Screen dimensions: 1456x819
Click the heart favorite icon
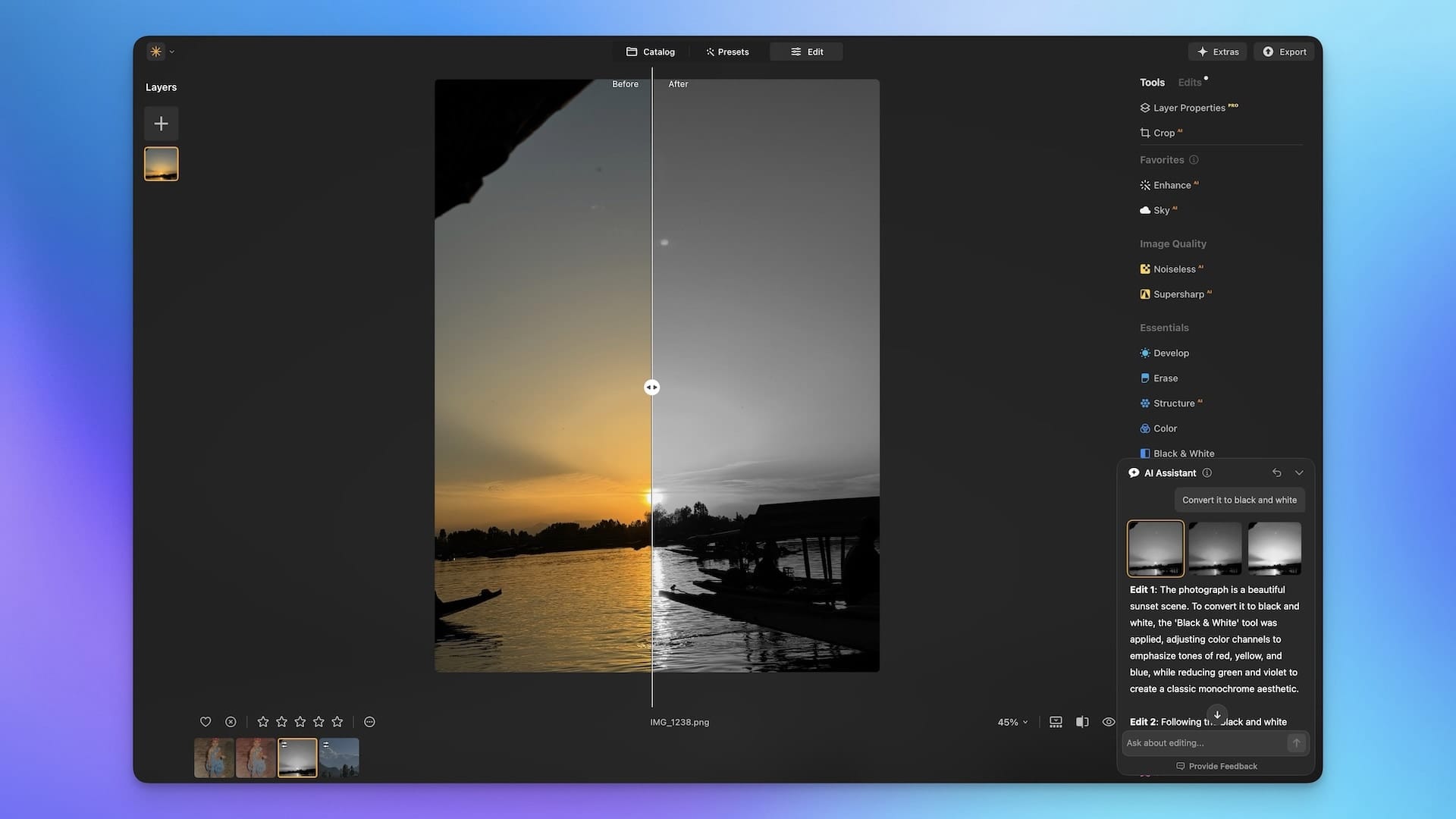tap(206, 722)
